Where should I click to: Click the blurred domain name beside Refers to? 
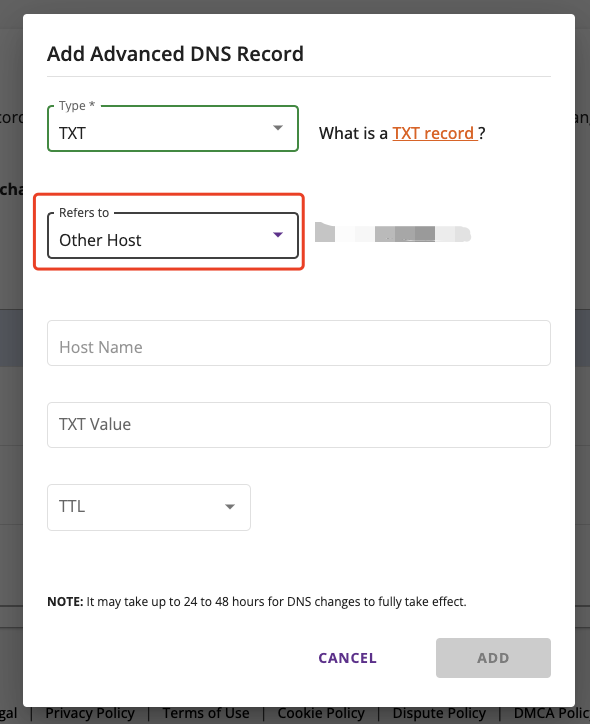tap(392, 233)
